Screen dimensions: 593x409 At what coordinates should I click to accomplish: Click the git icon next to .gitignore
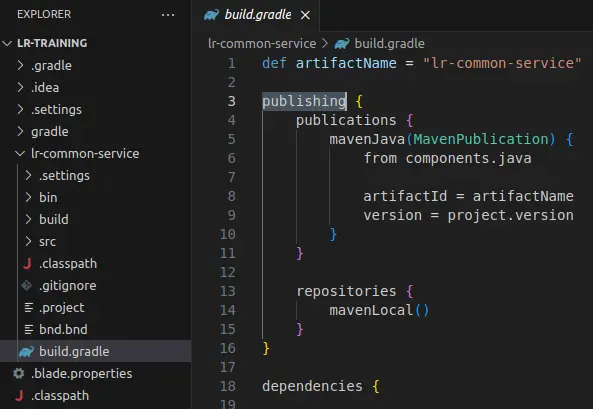26,285
